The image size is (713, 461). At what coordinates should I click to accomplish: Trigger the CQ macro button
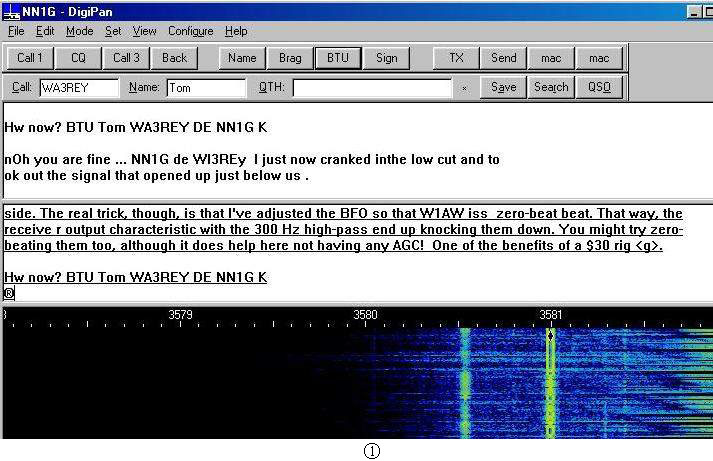click(x=78, y=58)
